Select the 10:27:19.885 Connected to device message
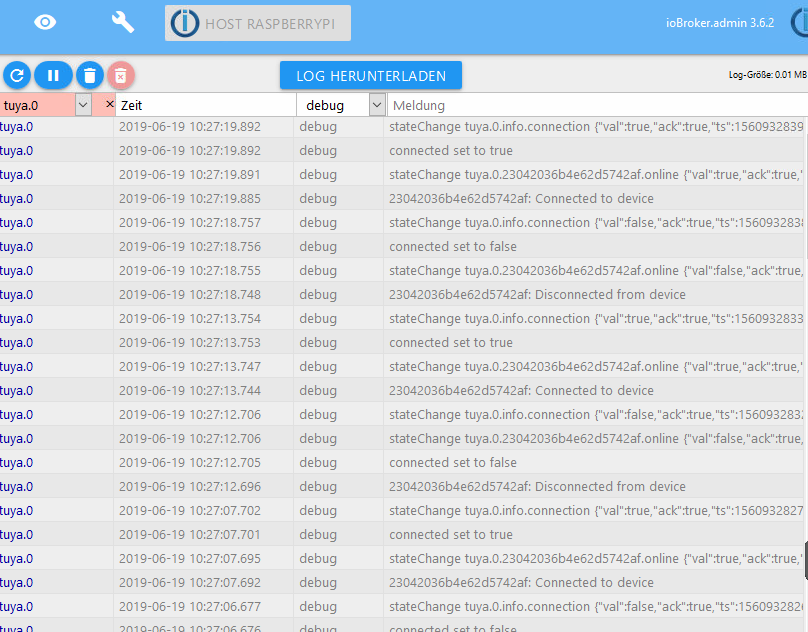This screenshot has height=632, width=808. pos(521,198)
